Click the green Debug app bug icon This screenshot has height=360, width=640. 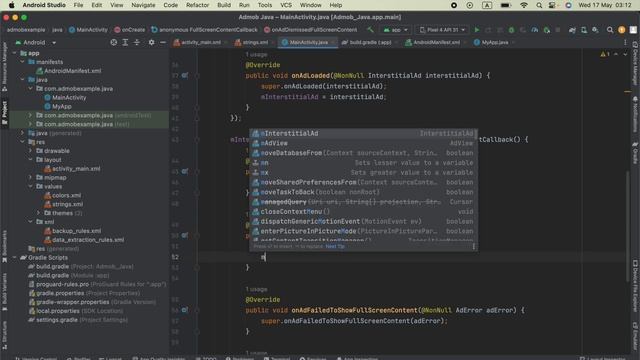511,30
